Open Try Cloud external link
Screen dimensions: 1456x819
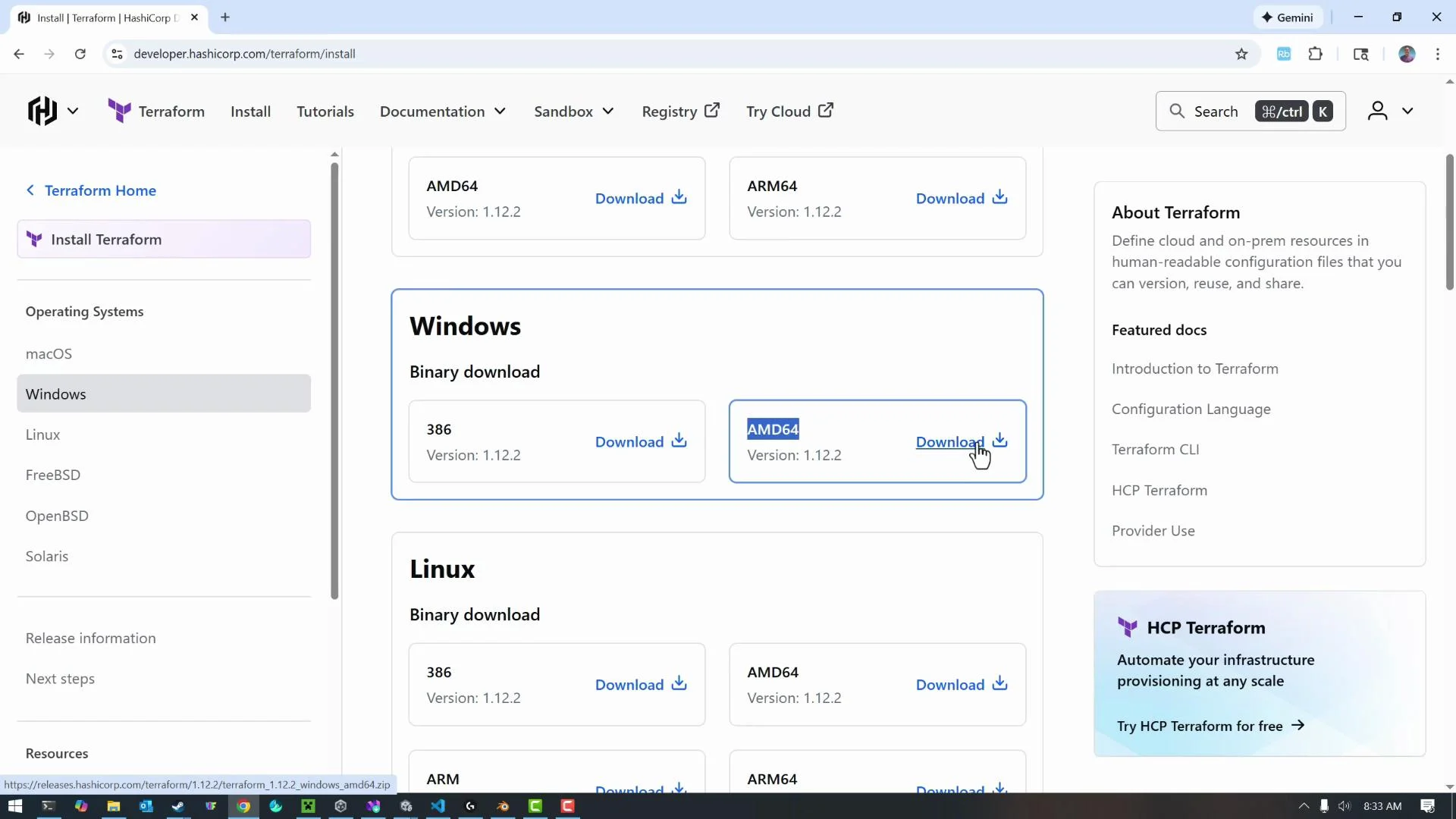click(x=789, y=111)
